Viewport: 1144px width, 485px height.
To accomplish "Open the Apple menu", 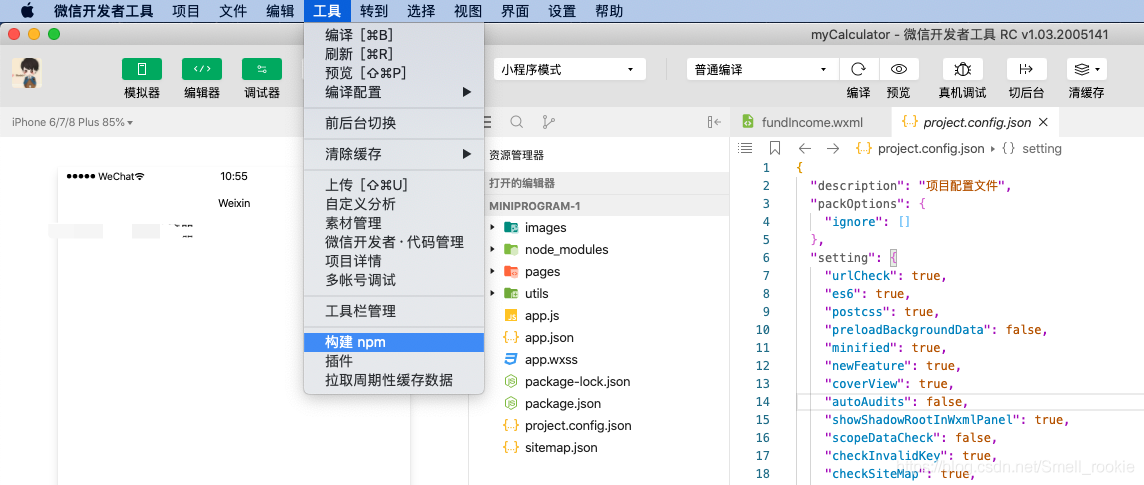I will [27, 11].
